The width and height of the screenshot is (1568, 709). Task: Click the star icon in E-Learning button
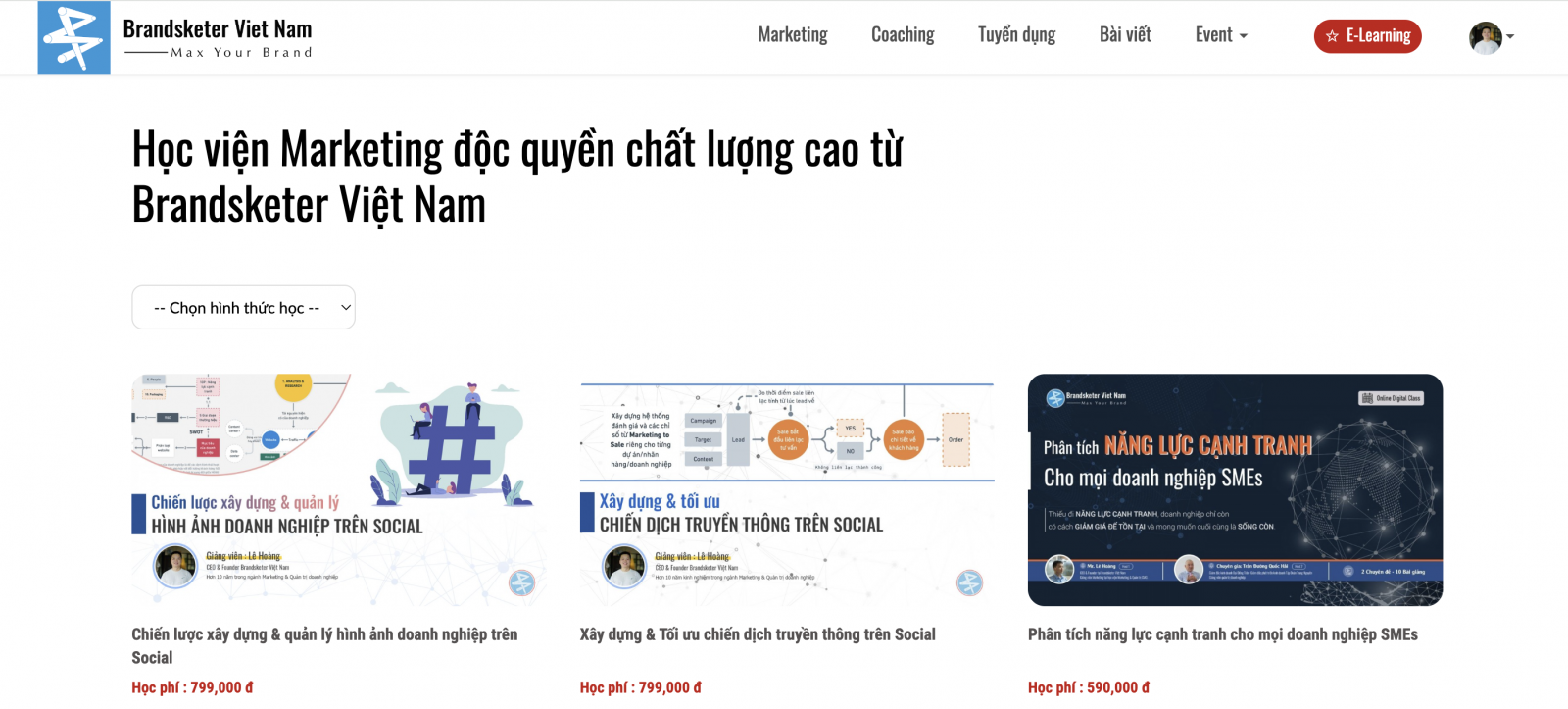click(1332, 36)
